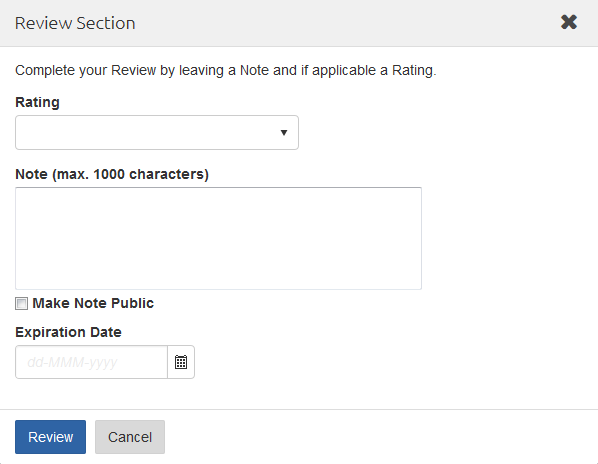Toggle via the Make Note Public label

click(93, 303)
